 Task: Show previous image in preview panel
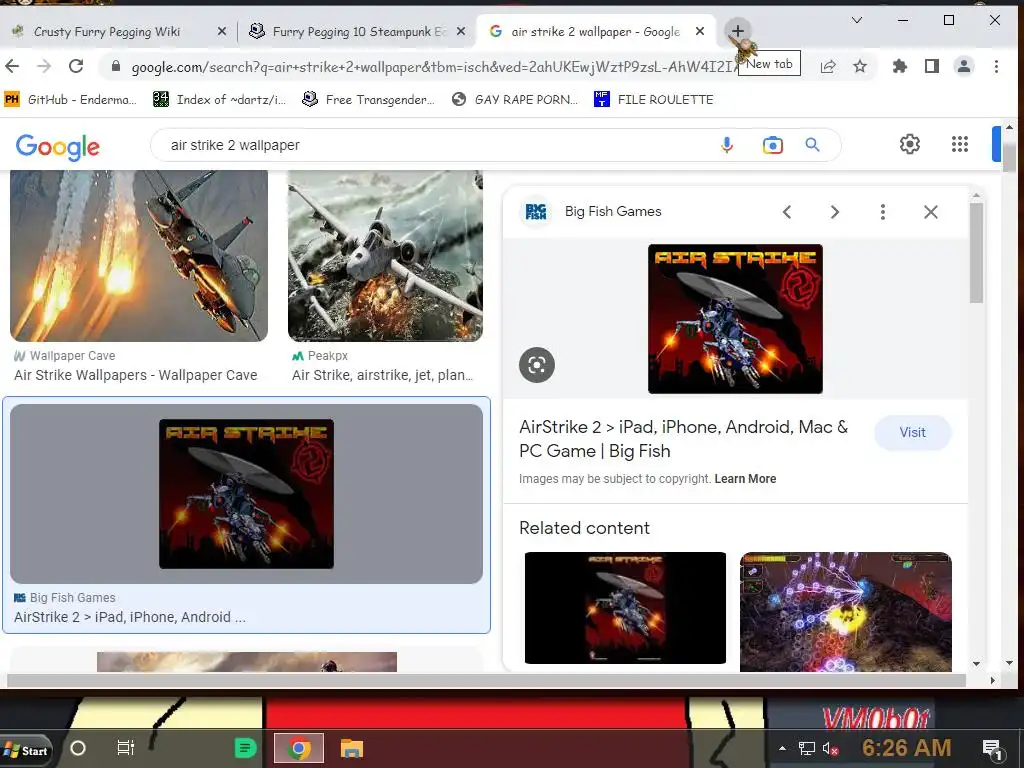pos(787,212)
